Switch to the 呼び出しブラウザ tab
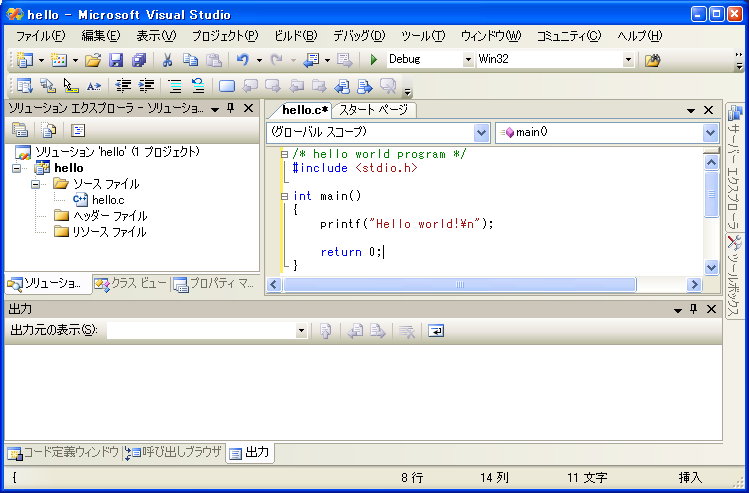The height and width of the screenshot is (493, 749). [174, 452]
